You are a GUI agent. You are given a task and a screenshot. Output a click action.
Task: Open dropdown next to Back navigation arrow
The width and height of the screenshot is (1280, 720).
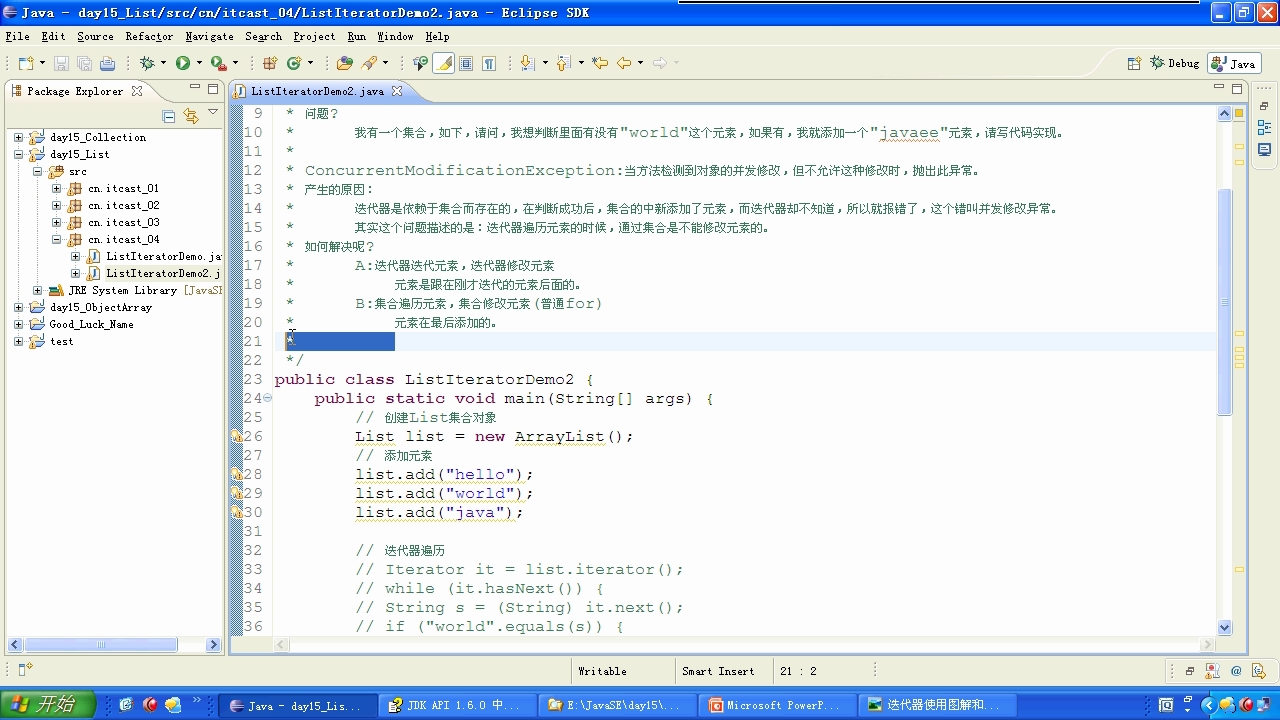(x=639, y=63)
